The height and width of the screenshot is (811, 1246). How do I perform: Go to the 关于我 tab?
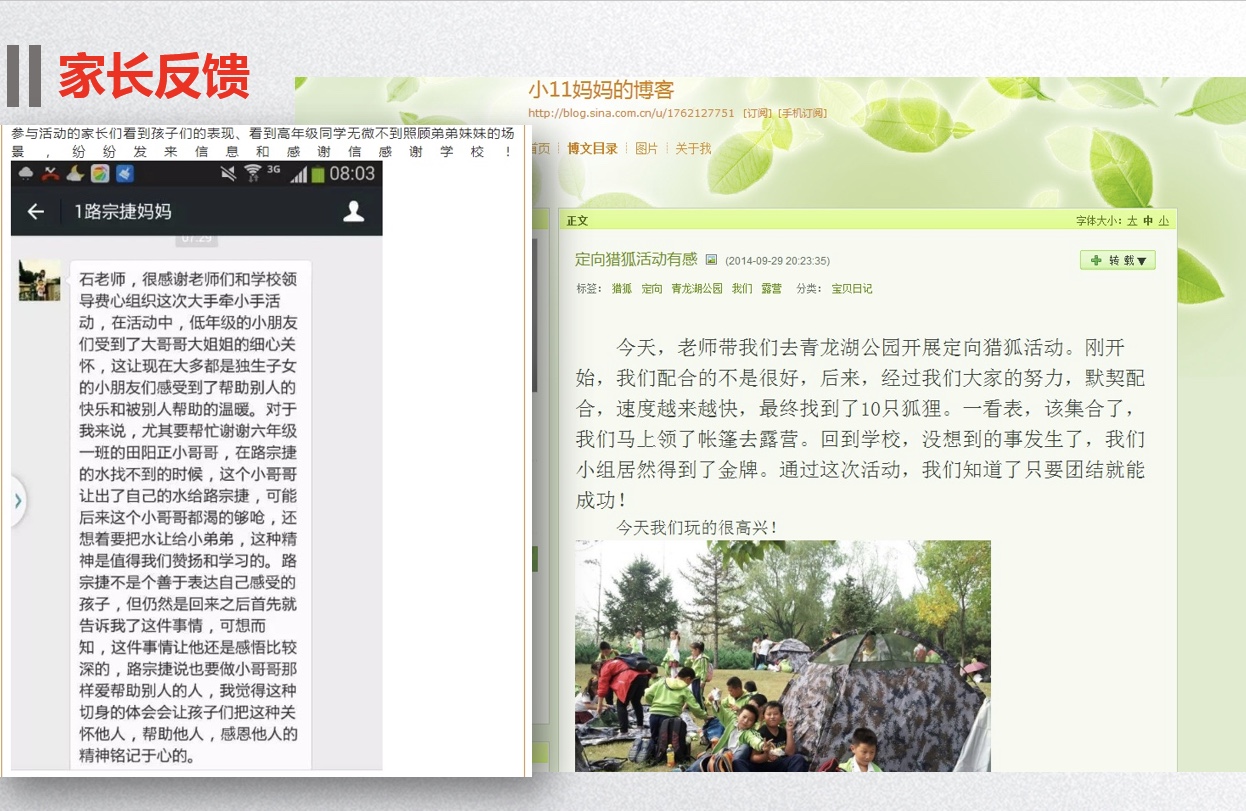tap(693, 149)
